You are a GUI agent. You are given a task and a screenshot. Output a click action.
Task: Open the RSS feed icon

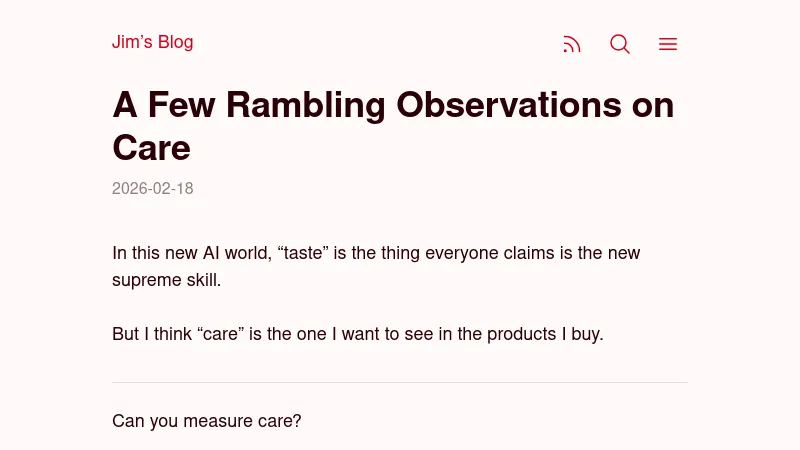[572, 44]
